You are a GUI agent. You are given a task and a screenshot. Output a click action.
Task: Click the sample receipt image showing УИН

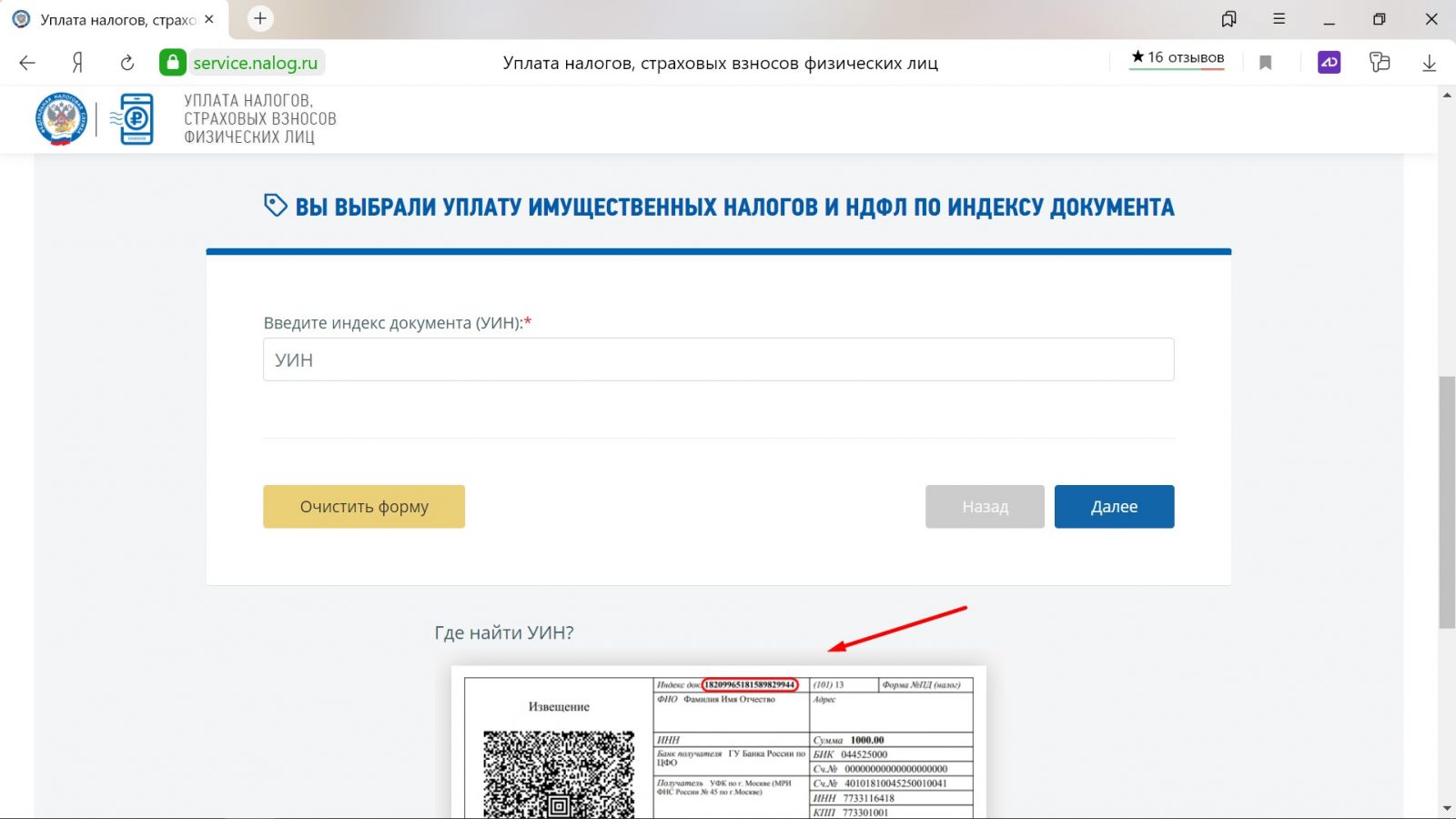tap(718, 743)
